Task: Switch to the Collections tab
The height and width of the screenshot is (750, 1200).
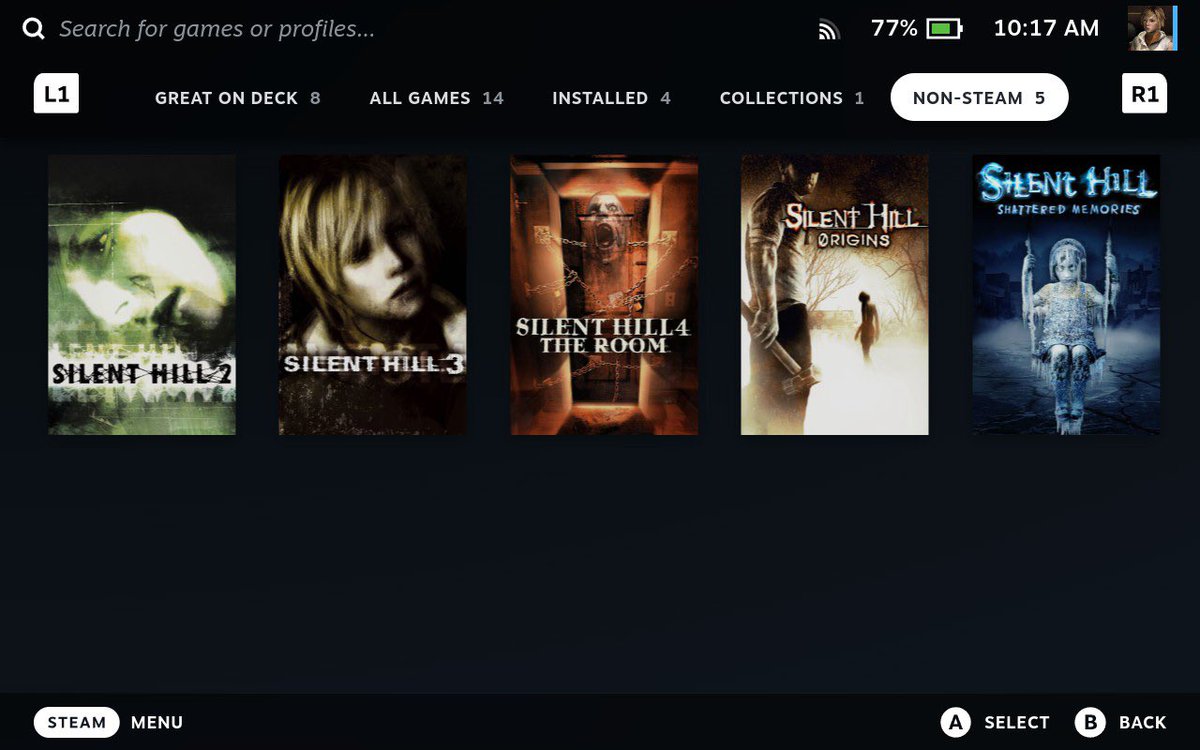Action: (791, 98)
